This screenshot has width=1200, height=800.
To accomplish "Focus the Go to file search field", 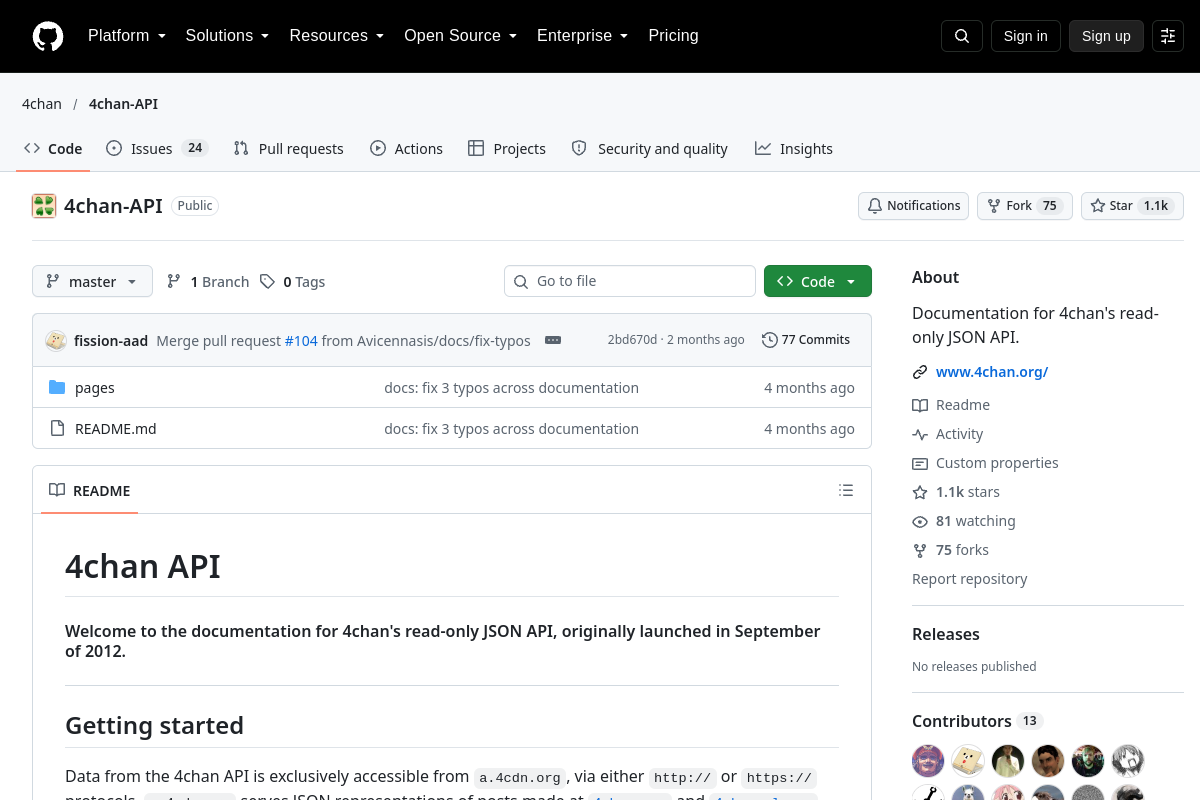I will [x=630, y=282].
